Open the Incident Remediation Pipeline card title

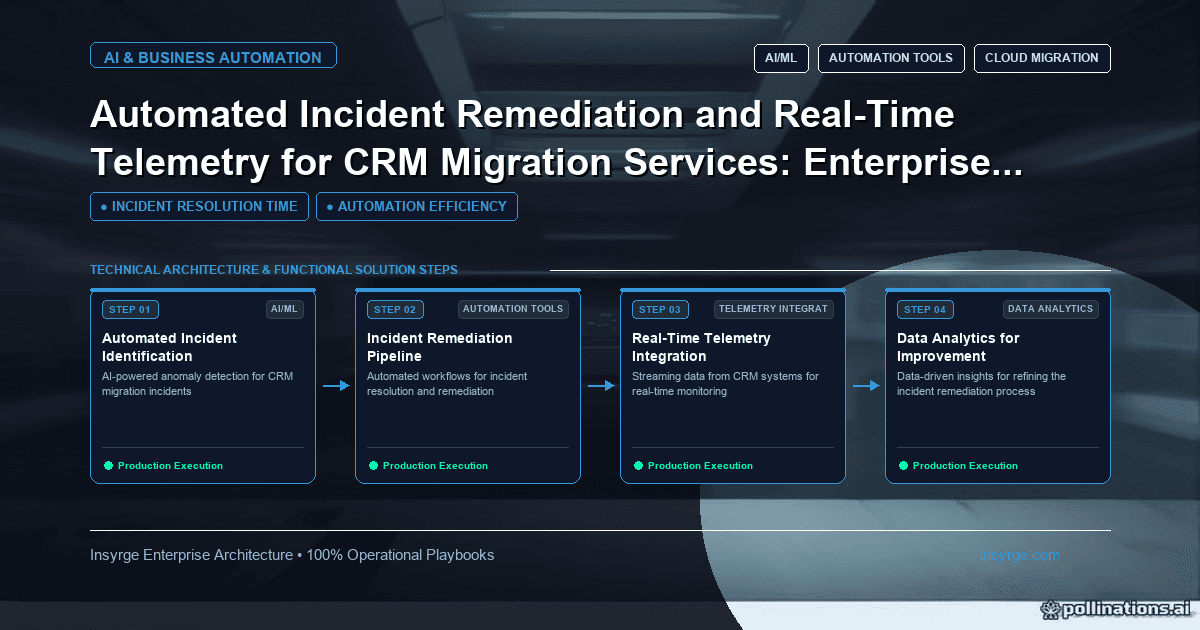click(x=440, y=347)
